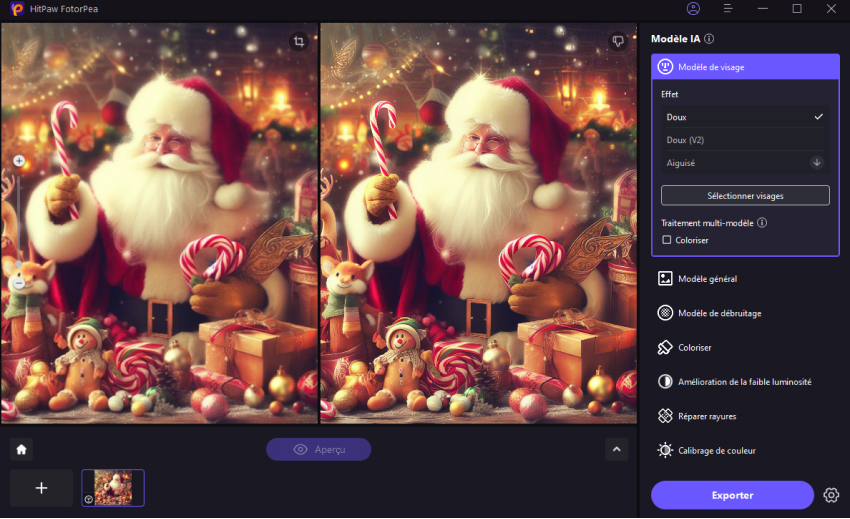Click info icon next to Modèle IA
The width and height of the screenshot is (850, 519).
(709, 39)
